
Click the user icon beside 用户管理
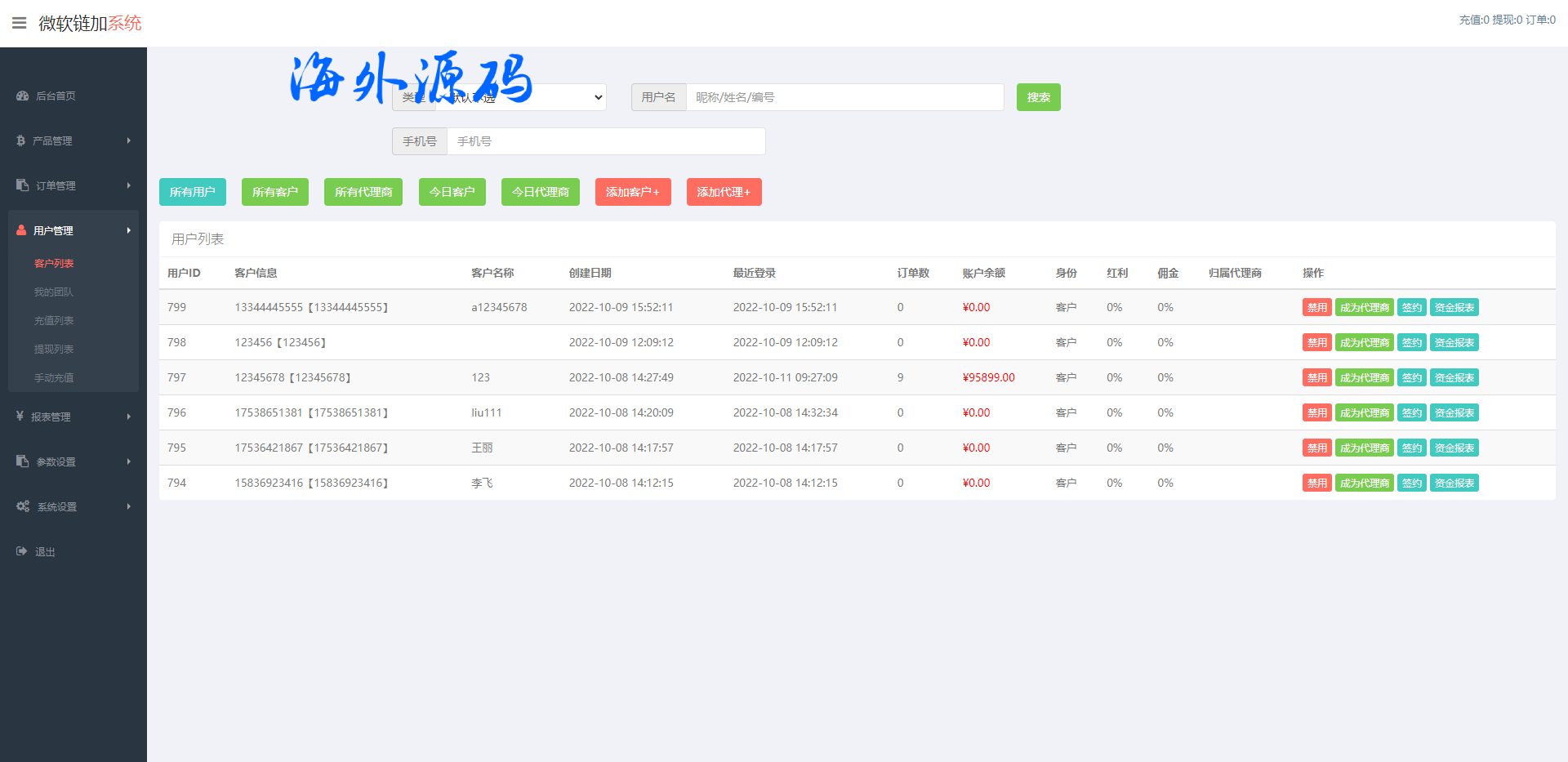21,230
